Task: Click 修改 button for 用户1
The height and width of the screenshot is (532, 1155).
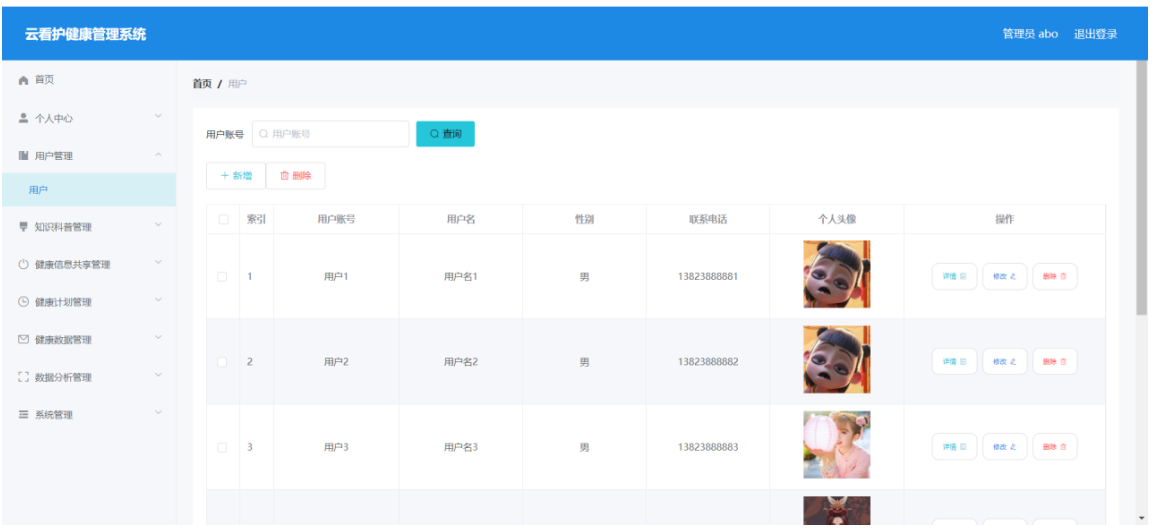Action: pyautogui.click(x=1004, y=276)
